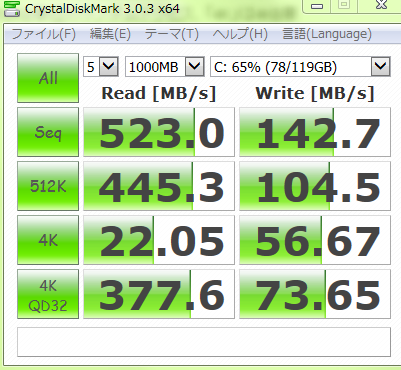Run all benchmarks with All button
The width and height of the screenshot is (401, 370).
pyautogui.click(x=48, y=78)
